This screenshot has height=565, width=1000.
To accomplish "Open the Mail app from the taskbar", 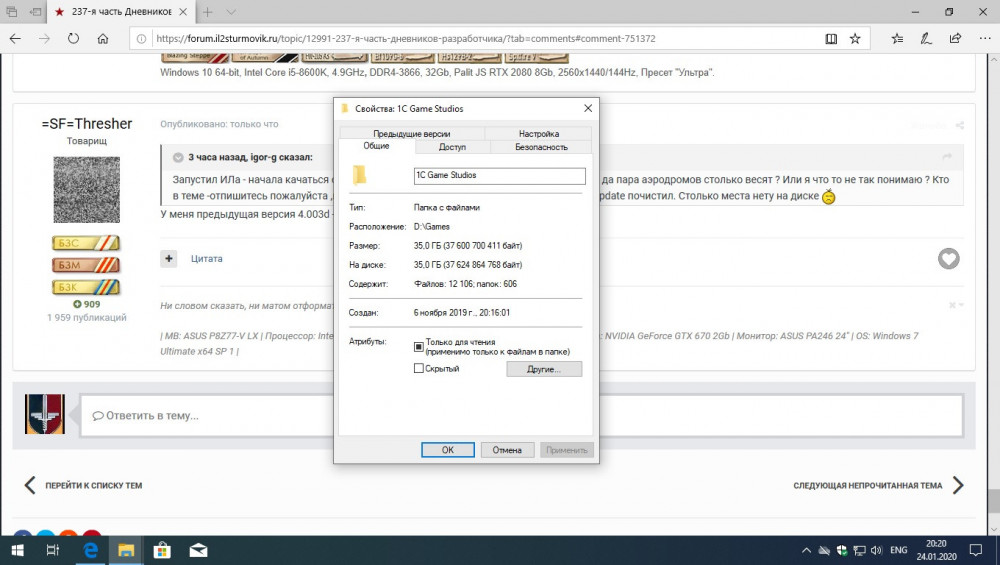I will pos(198,550).
